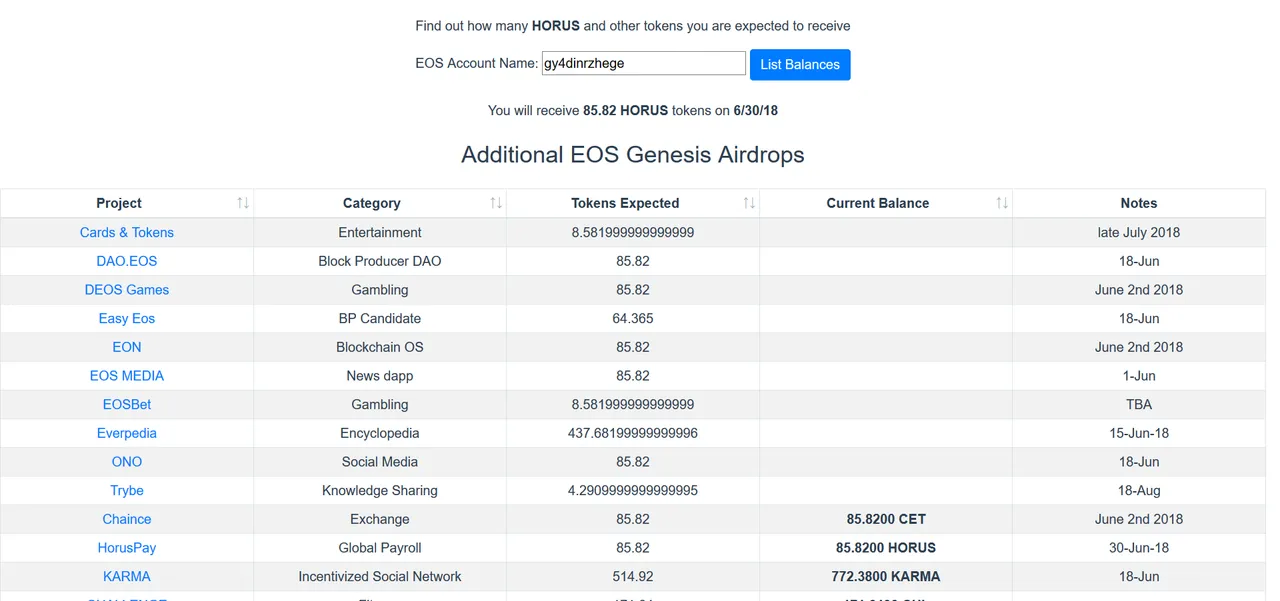Open the DEOS Games link
The width and height of the screenshot is (1280, 601).
(127, 290)
